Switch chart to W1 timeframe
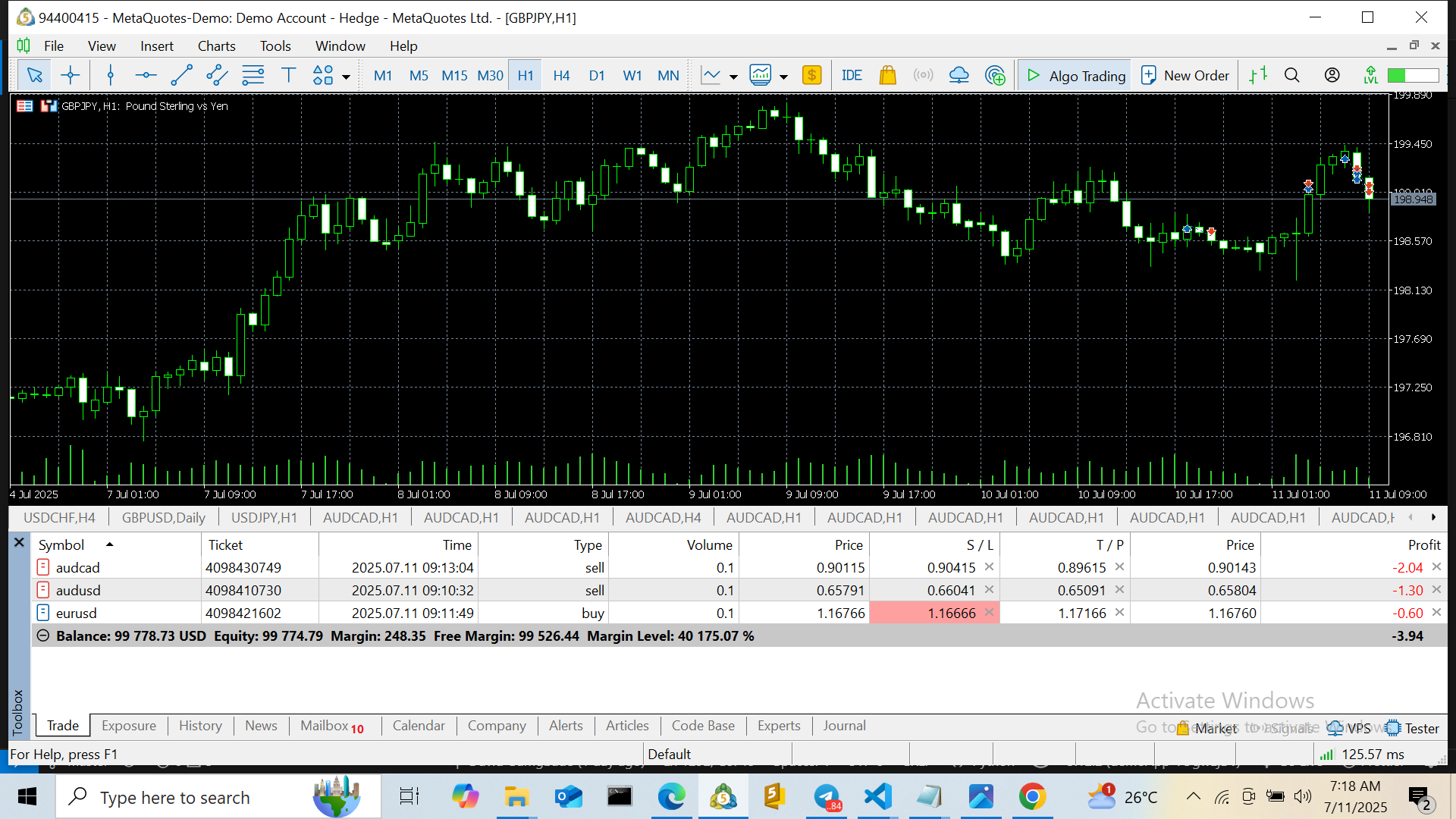This screenshot has width=1456, height=819. pyautogui.click(x=632, y=76)
